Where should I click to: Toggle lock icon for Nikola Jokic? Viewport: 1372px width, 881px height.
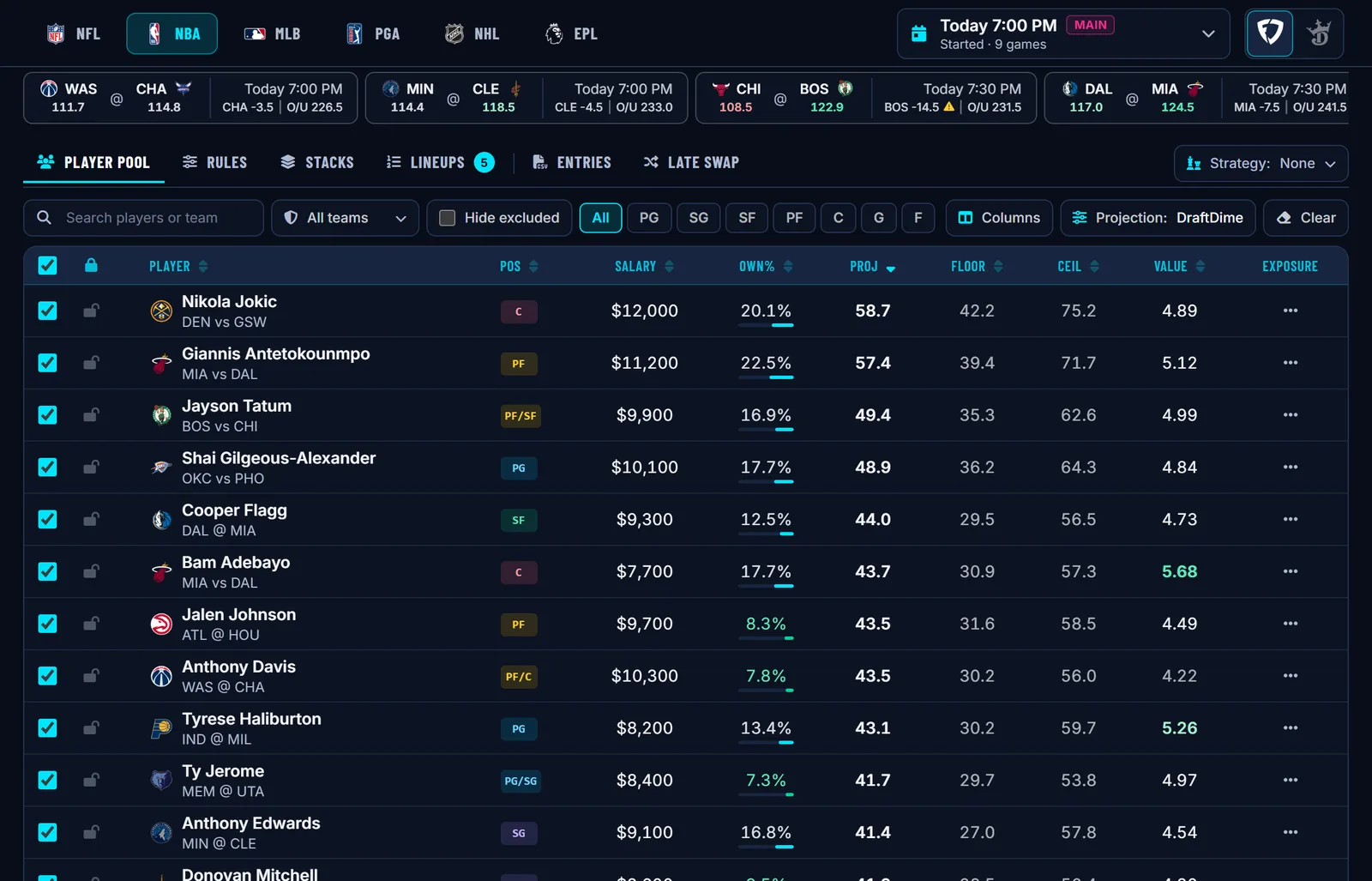(91, 311)
